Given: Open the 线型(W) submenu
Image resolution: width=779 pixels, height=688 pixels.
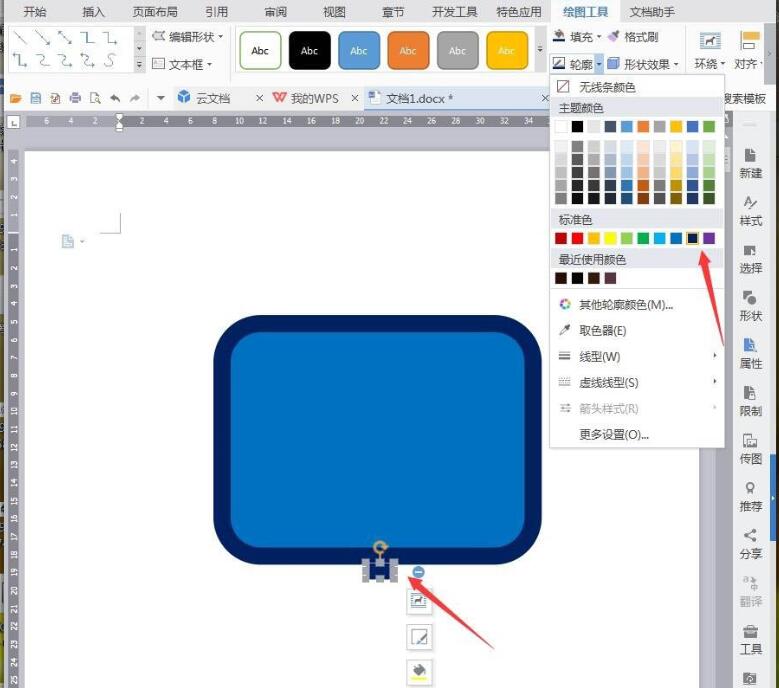Looking at the screenshot, I should [x=636, y=356].
